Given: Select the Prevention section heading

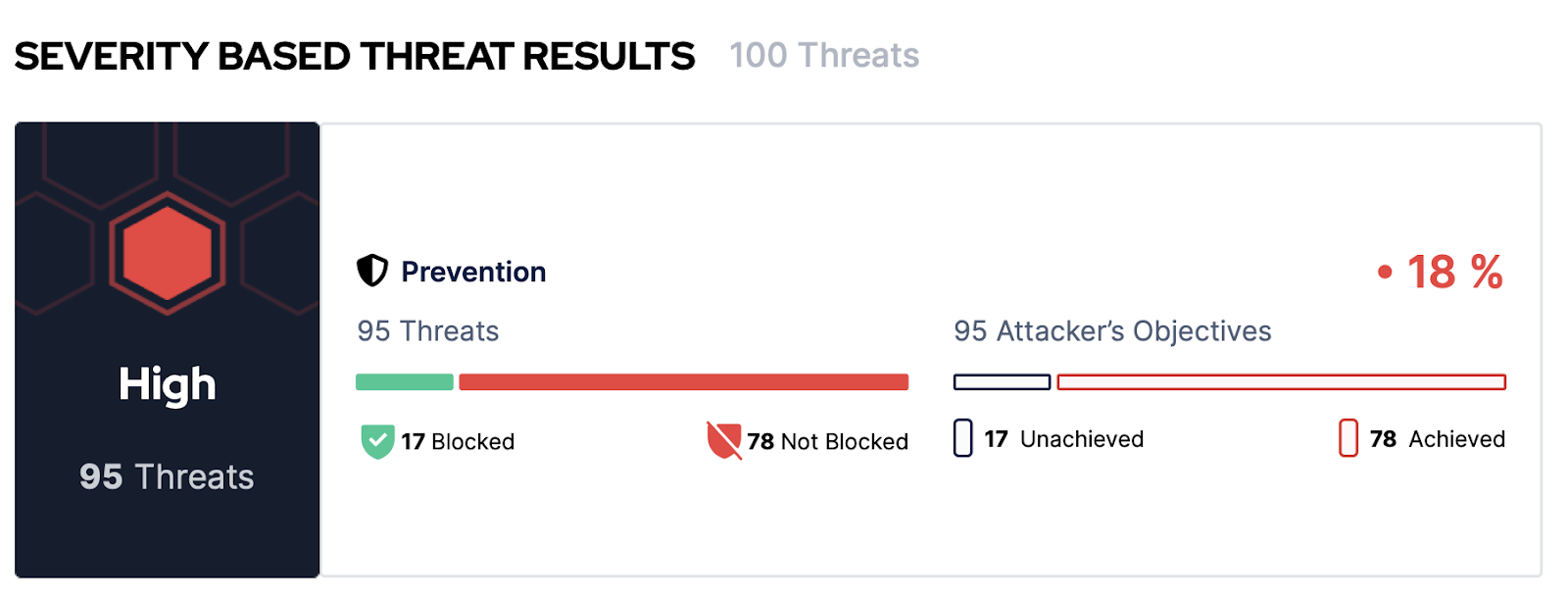Looking at the screenshot, I should coord(473,272).
